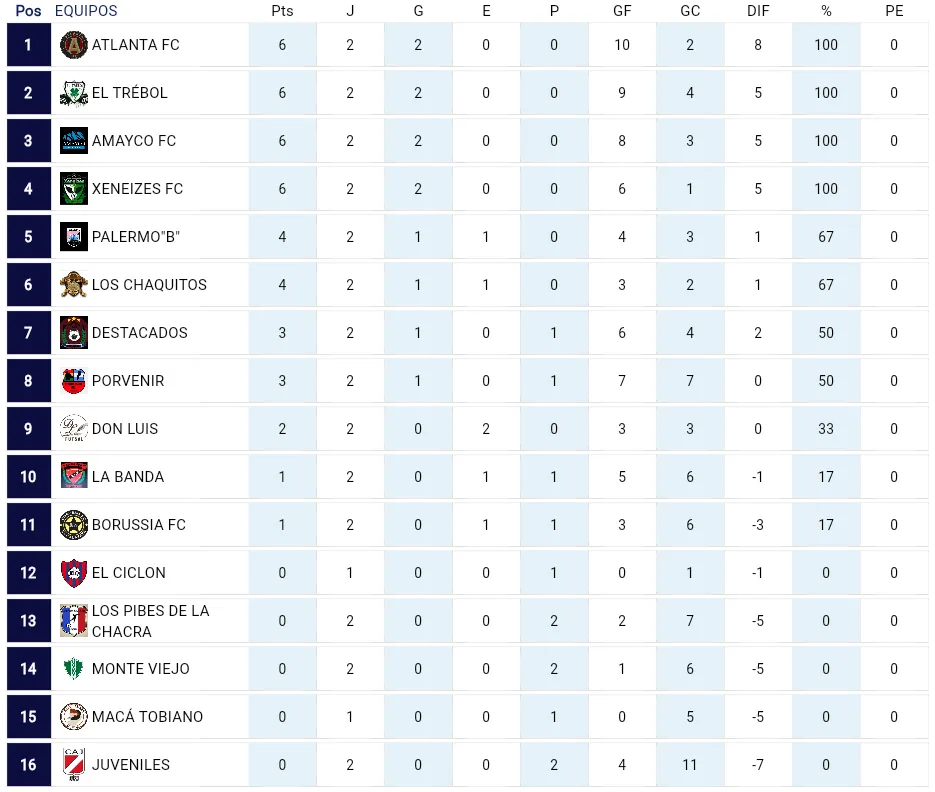This screenshot has width=935, height=792.
Task: Click the MACÁ TOBIANO team name
Action: 147,717
